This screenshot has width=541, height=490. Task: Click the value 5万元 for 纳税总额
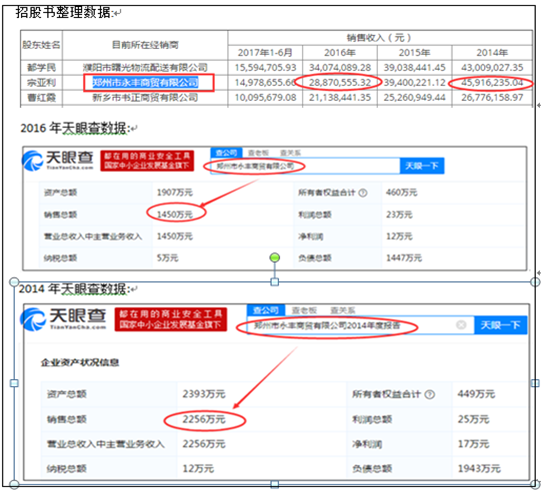pyautogui.click(x=167, y=258)
